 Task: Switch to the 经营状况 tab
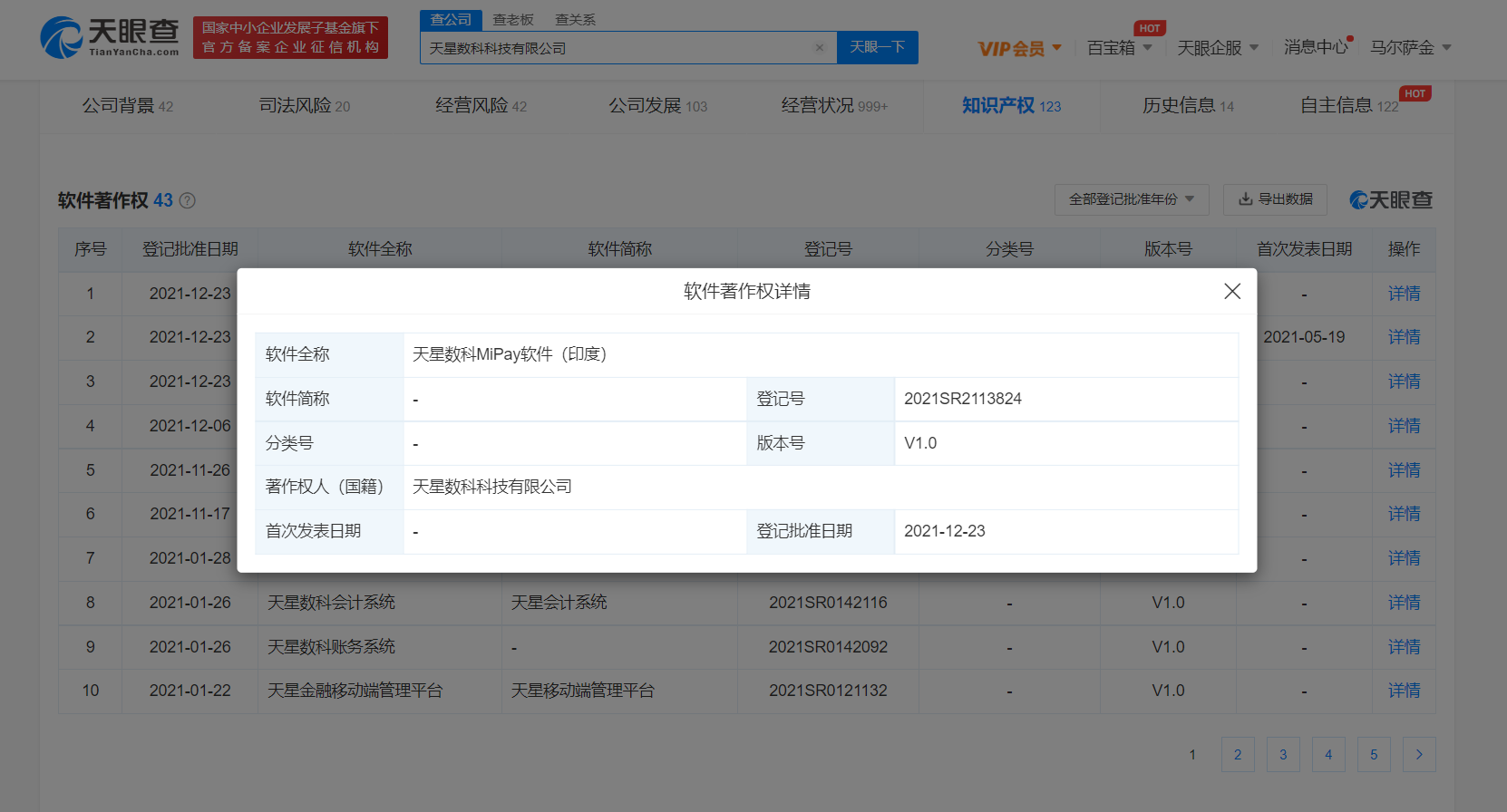(x=834, y=106)
